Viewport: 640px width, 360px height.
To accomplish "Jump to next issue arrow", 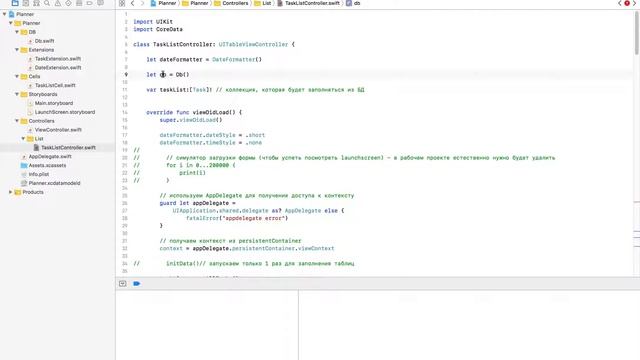I will pyautogui.click(x=635, y=3).
